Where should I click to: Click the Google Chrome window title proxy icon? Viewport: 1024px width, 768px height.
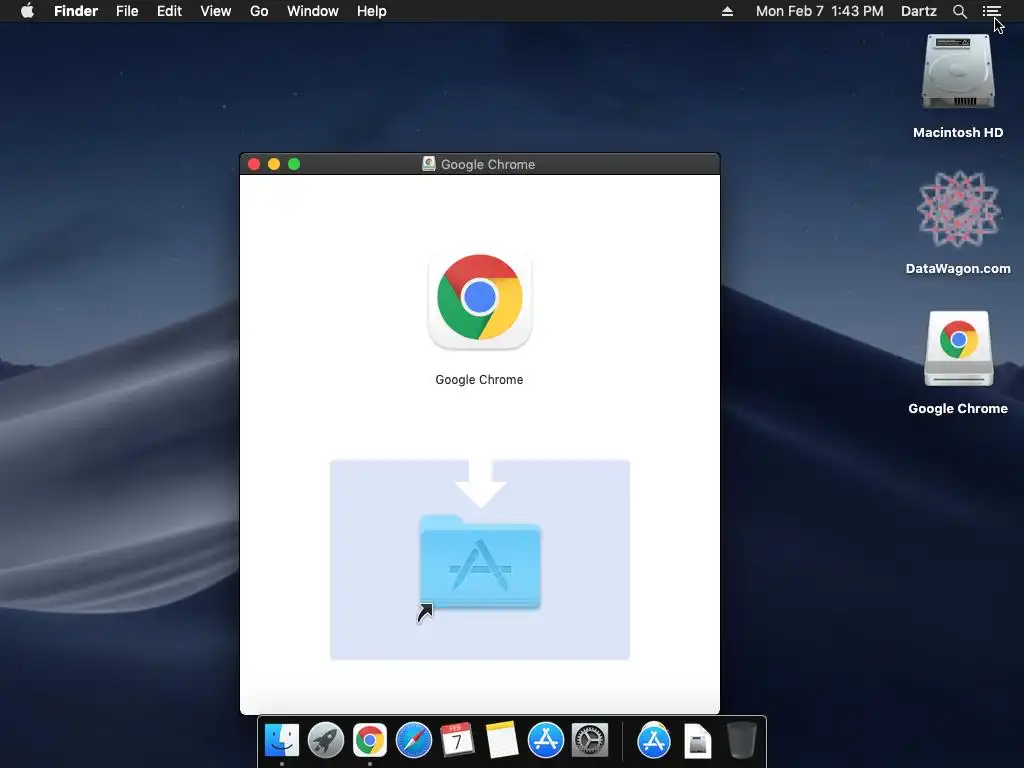(428, 164)
